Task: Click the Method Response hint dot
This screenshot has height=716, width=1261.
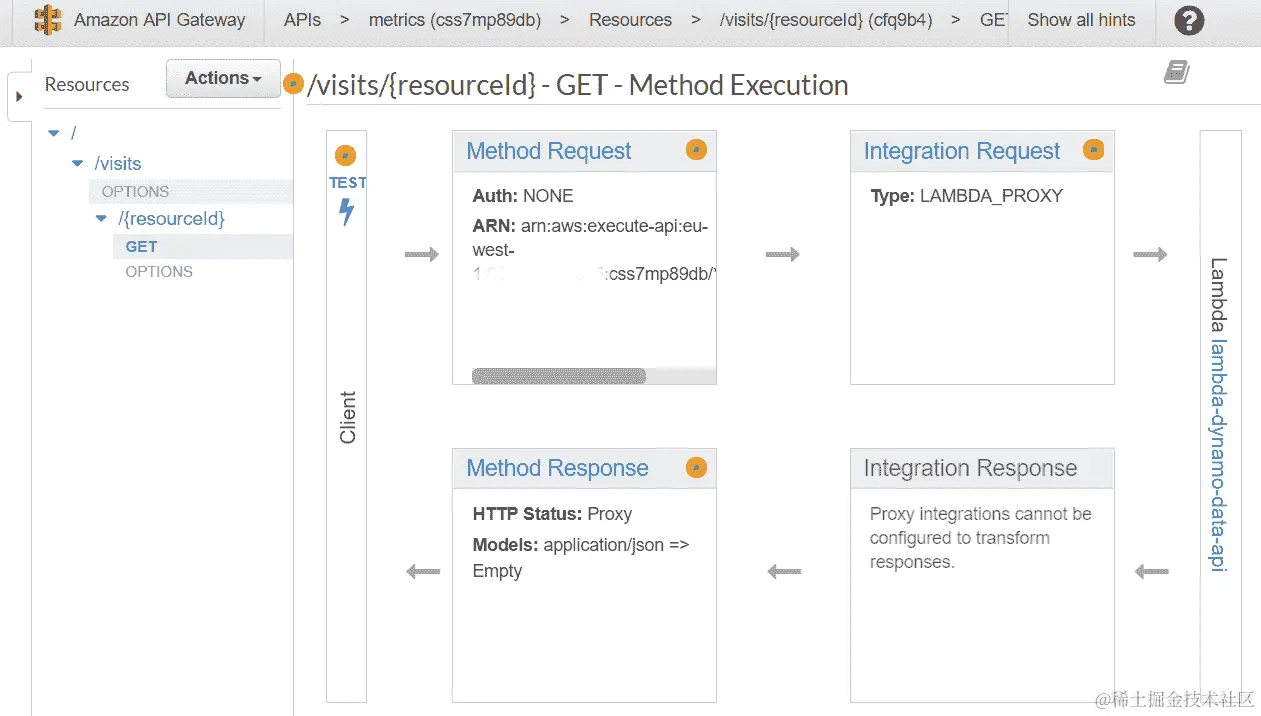Action: (696, 467)
